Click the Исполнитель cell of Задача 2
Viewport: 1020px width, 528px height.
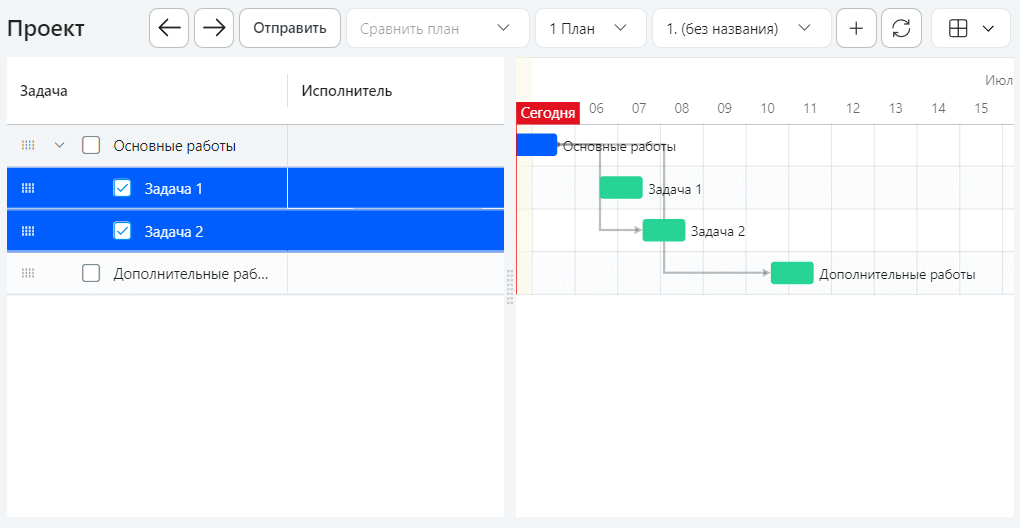pos(396,231)
